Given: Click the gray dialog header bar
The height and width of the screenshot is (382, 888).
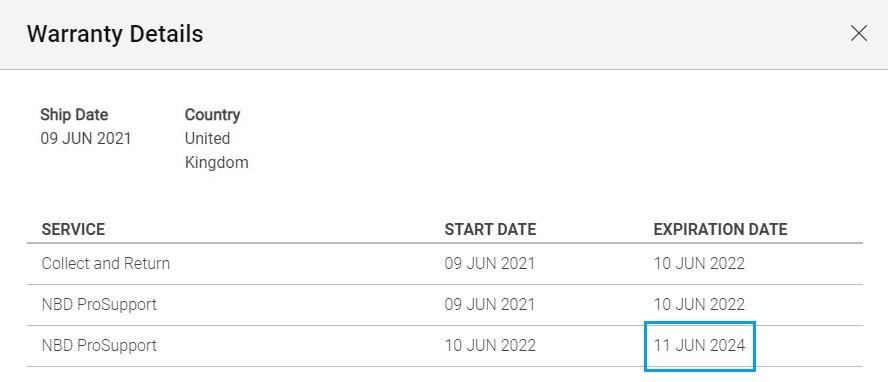Looking at the screenshot, I should click(444, 35).
